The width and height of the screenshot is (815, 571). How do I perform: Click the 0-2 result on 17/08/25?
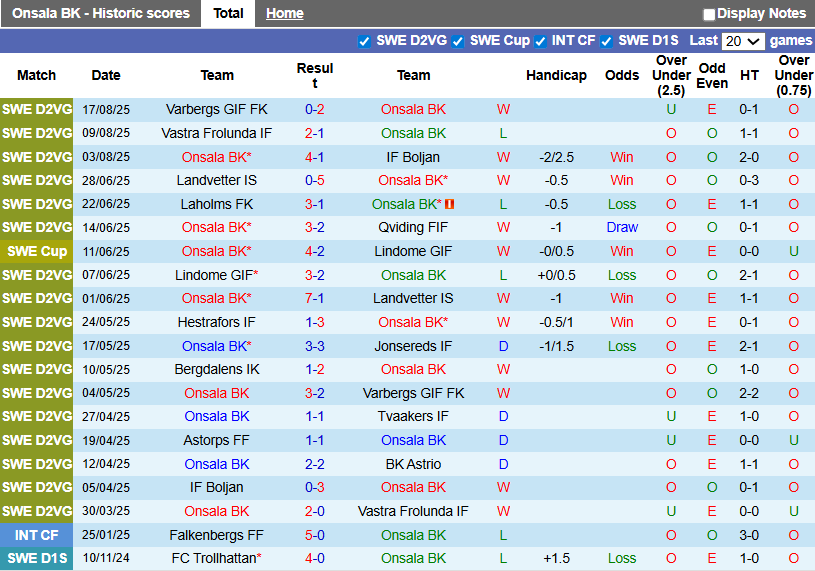click(x=314, y=110)
